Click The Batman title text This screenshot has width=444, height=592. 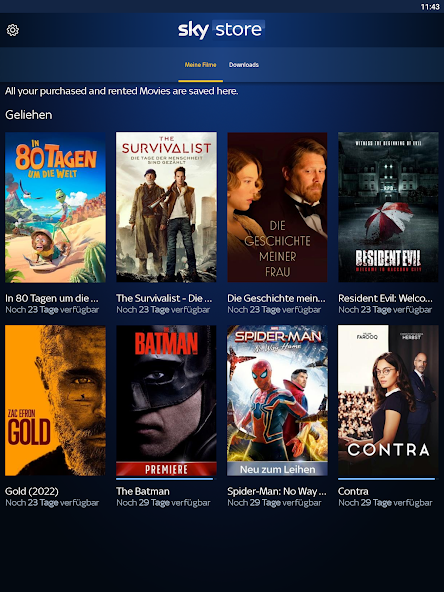(x=143, y=491)
